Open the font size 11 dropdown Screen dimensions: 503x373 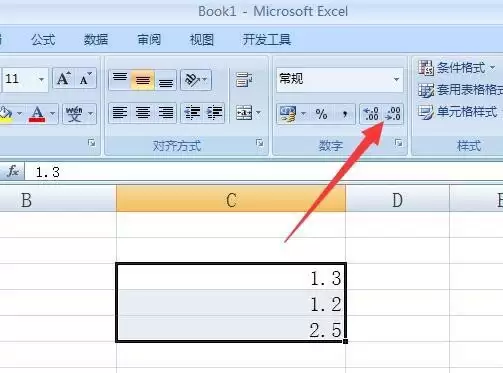(x=41, y=80)
